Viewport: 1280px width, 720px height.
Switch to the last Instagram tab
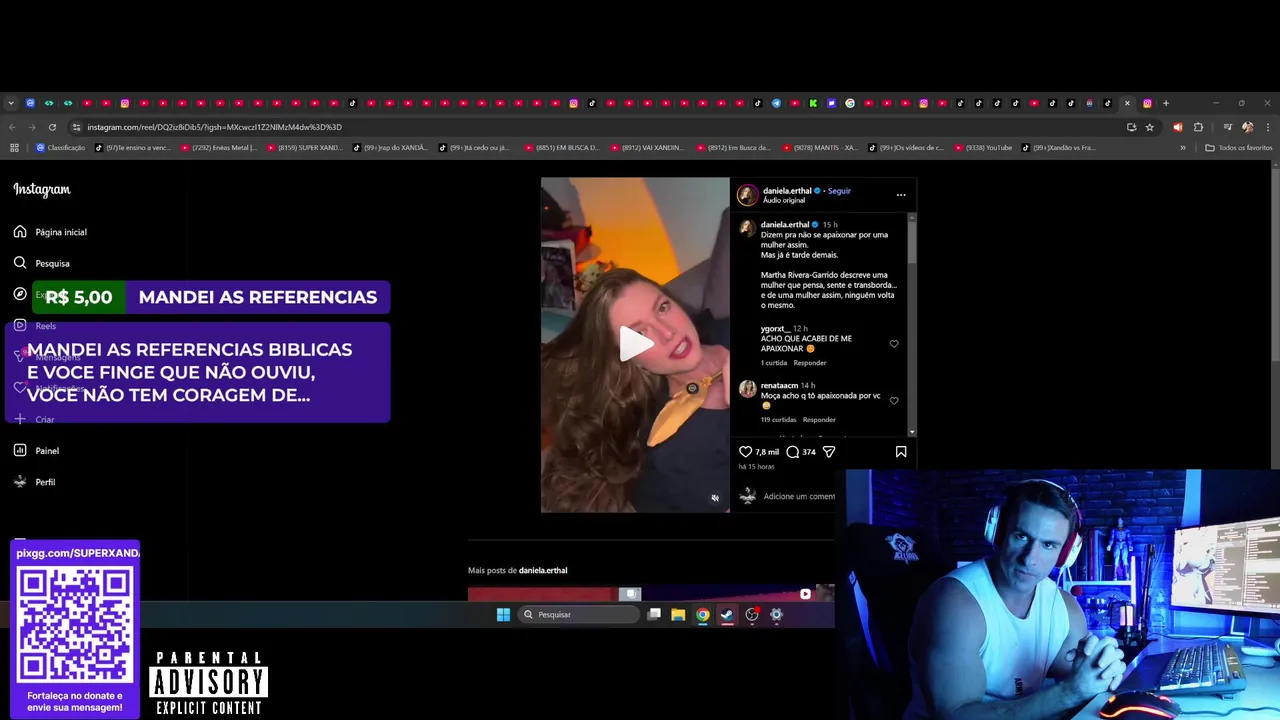coord(1147,103)
